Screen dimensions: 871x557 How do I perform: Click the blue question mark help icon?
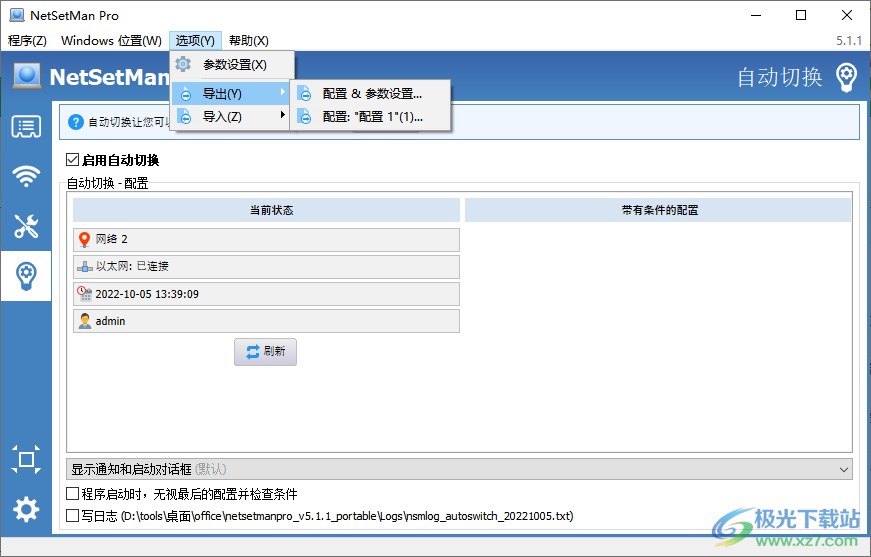(x=76, y=122)
